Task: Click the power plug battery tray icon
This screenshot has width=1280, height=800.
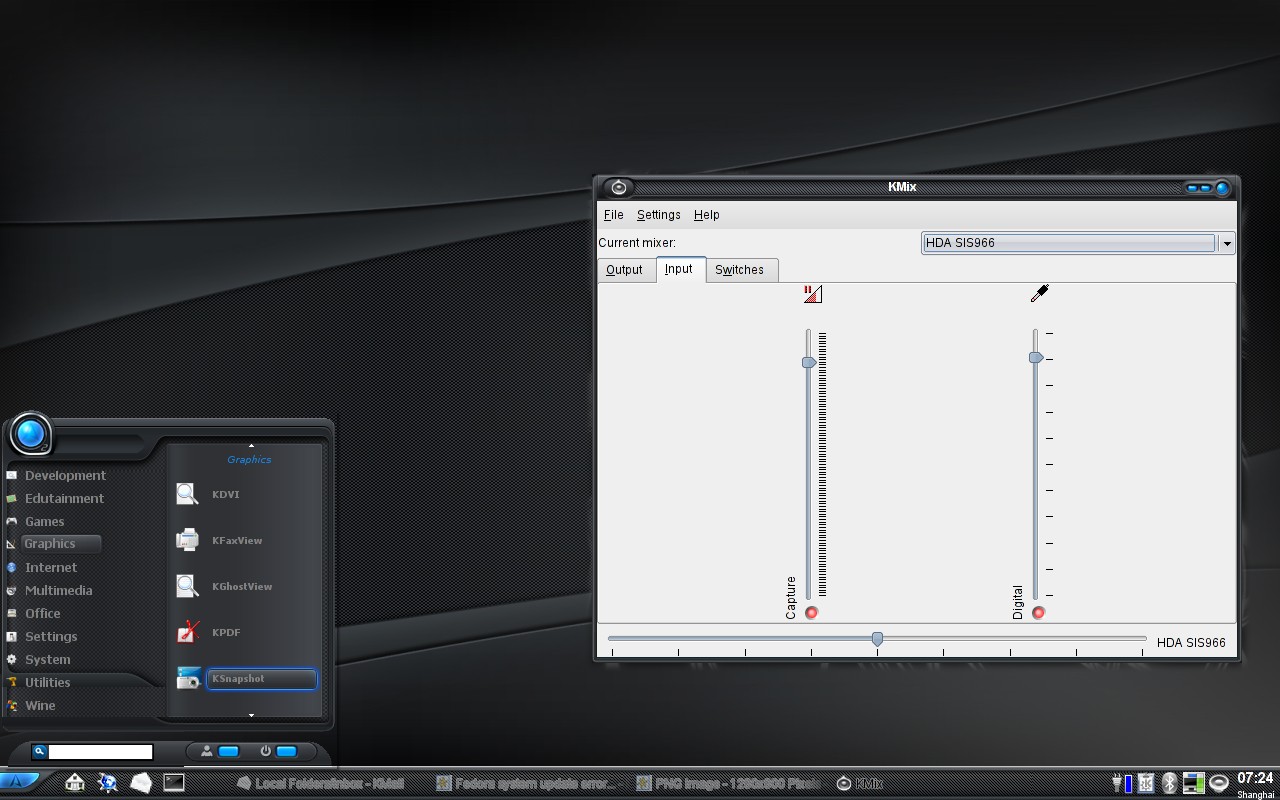Action: [x=1122, y=782]
